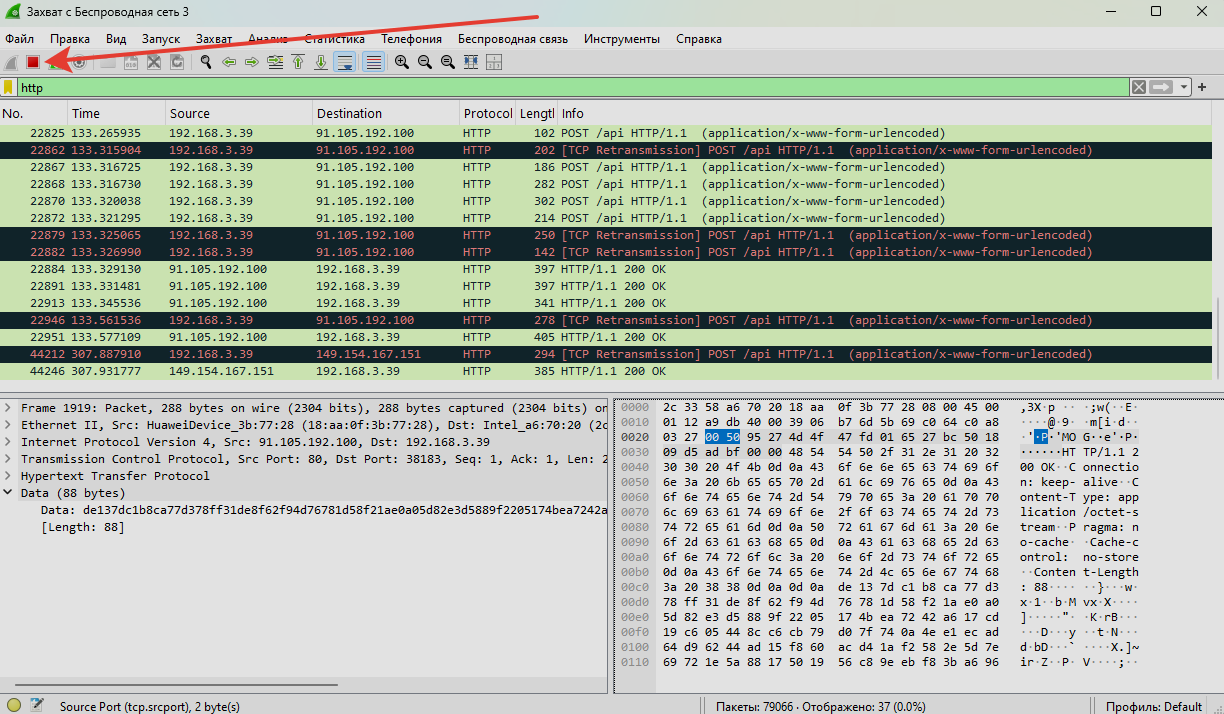This screenshot has height=714, width=1224.
Task: Sort packets by No. column
Action: (x=34, y=113)
